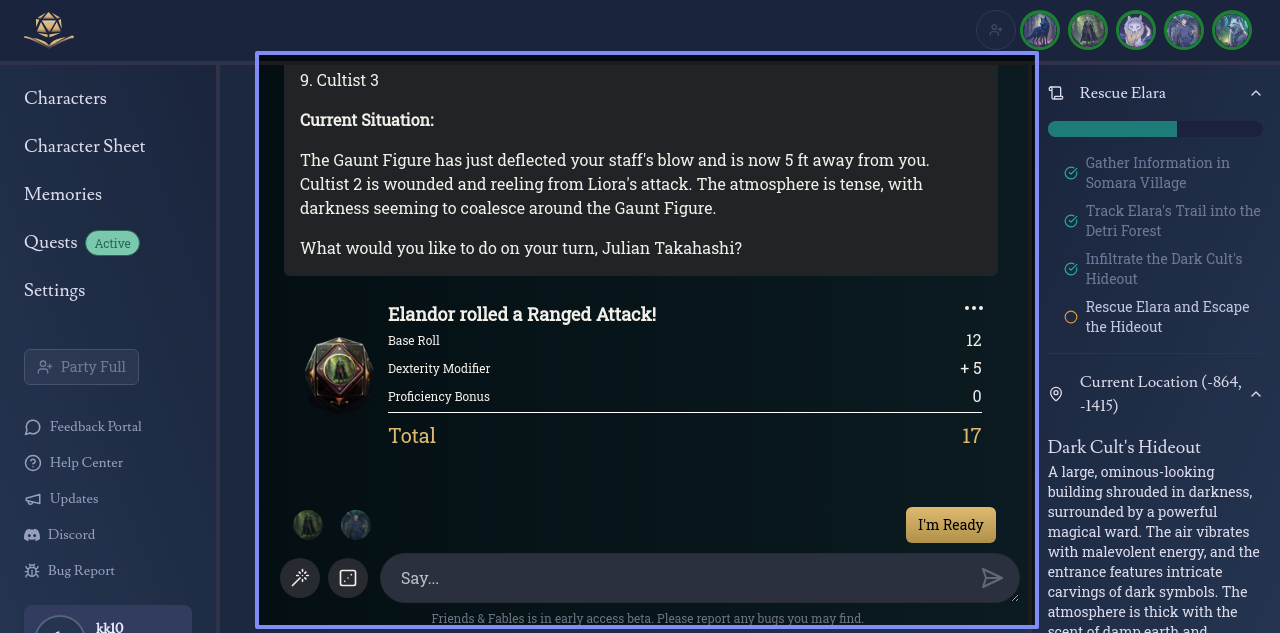Go home via the dice book logo

click(49, 30)
